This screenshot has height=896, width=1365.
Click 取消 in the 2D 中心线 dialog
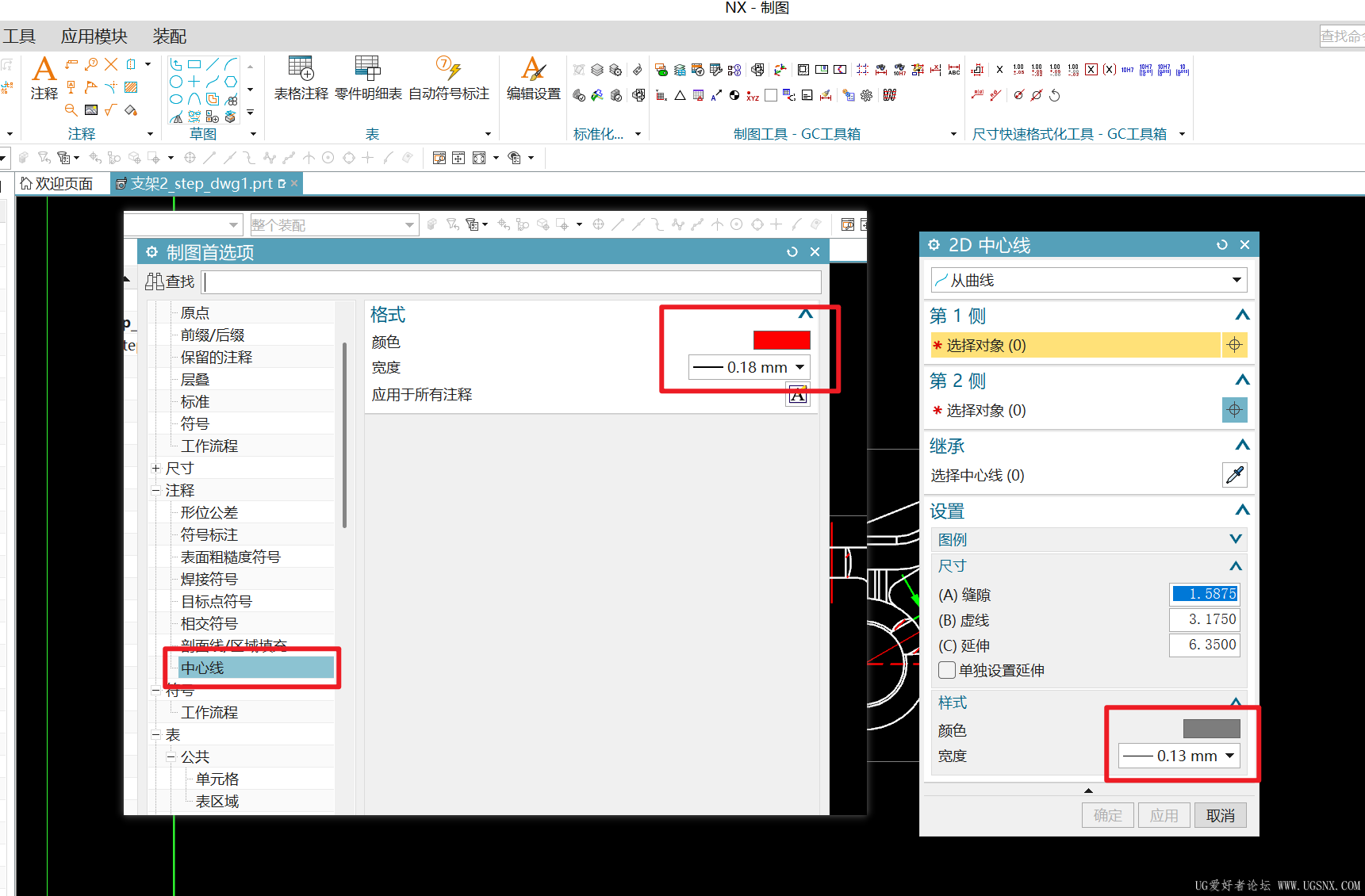[1220, 815]
